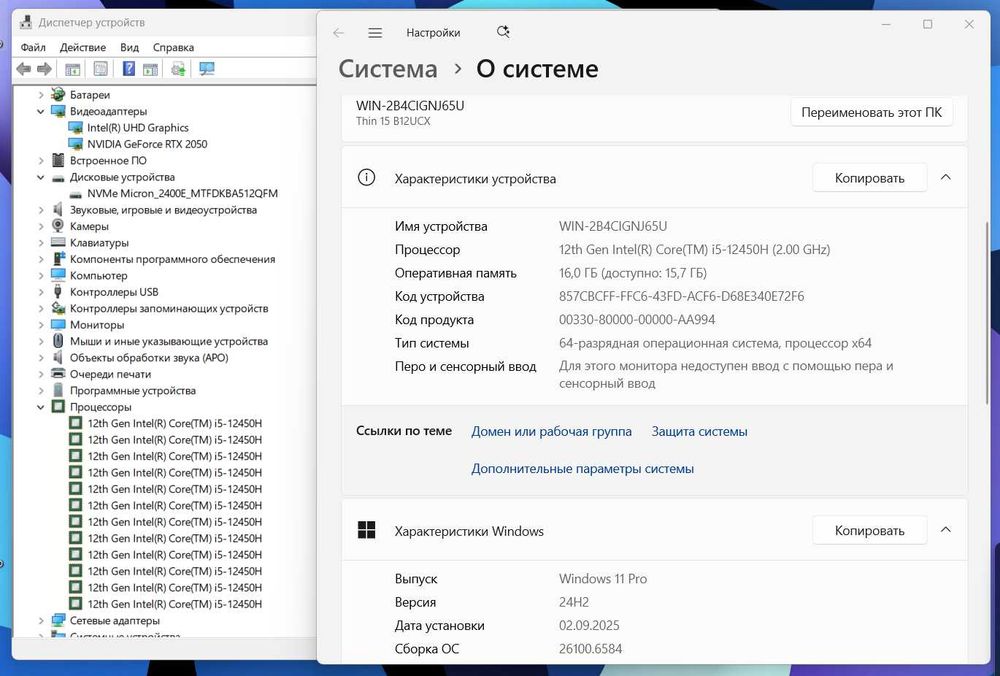Screen dimensions: 1000x676
Task: Expand the Программные устройства node
Action: click(x=41, y=390)
